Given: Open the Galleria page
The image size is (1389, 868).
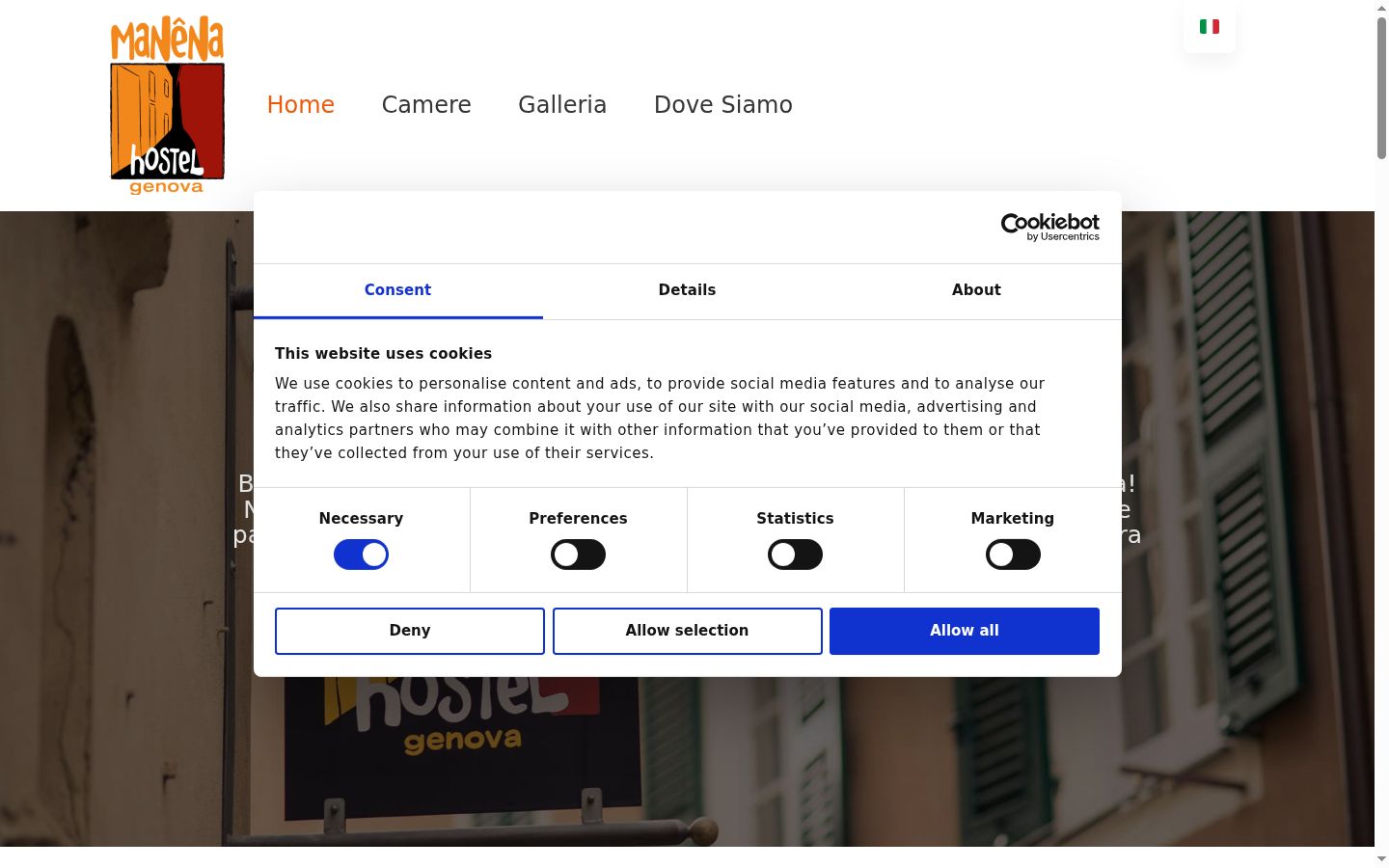Looking at the screenshot, I should (562, 105).
